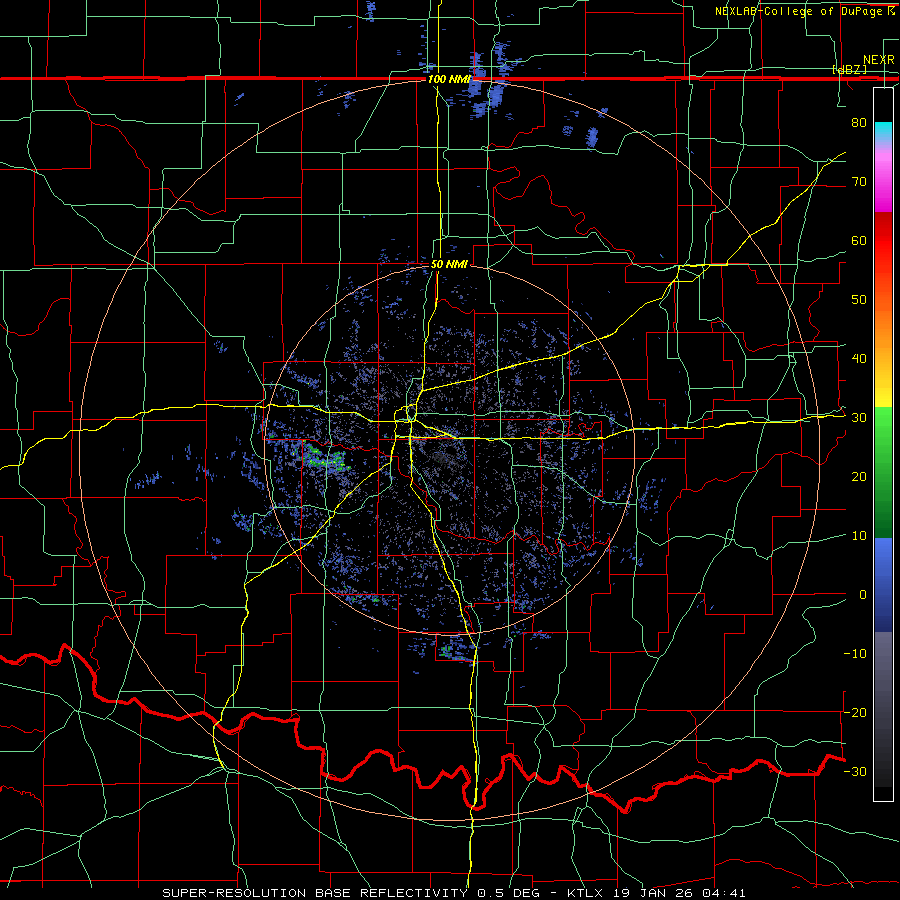The width and height of the screenshot is (900, 900).
Task: Click the NEXLAB-College of DuPage credit text
Action: [798, 11]
